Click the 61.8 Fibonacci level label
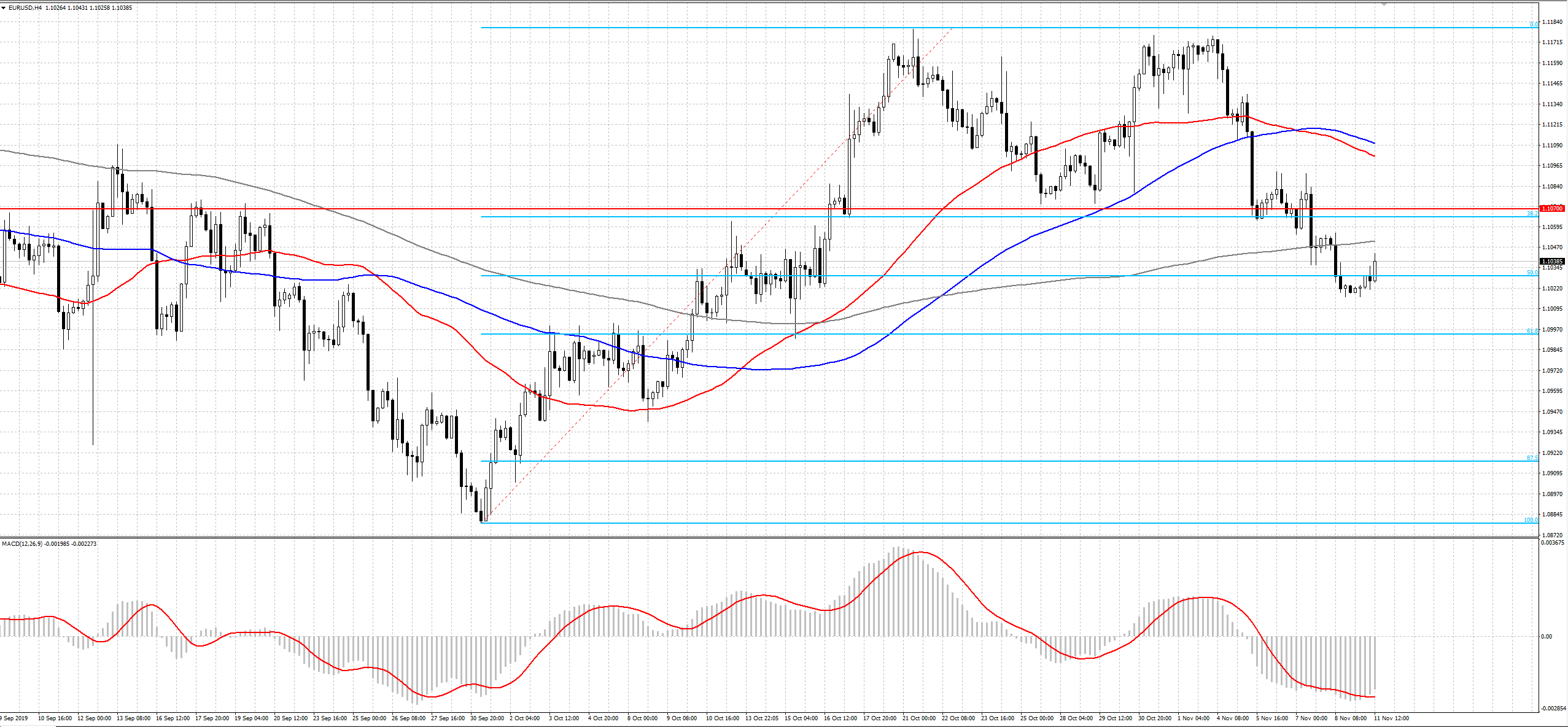This screenshot has height=727, width=1568. [1532, 331]
